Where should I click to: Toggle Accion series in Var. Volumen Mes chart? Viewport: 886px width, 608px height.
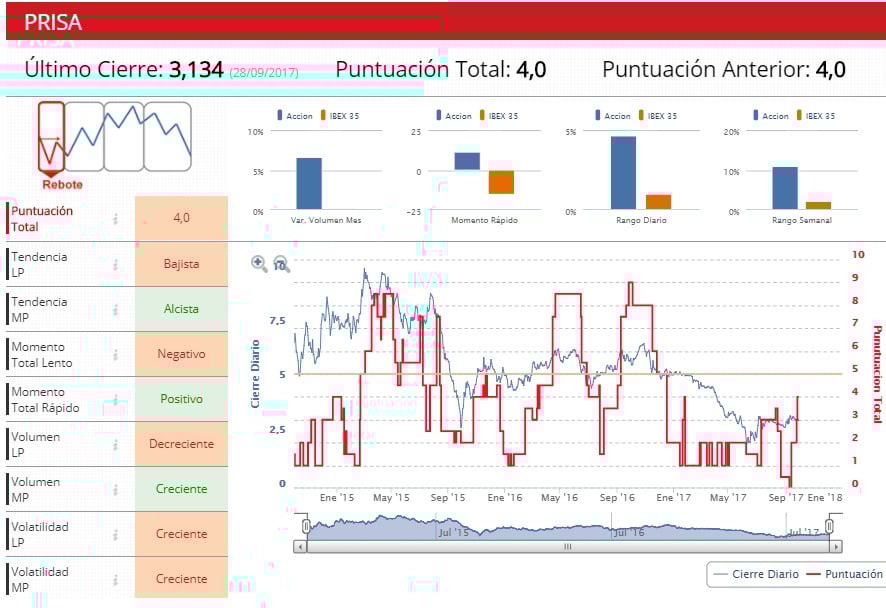(294, 115)
